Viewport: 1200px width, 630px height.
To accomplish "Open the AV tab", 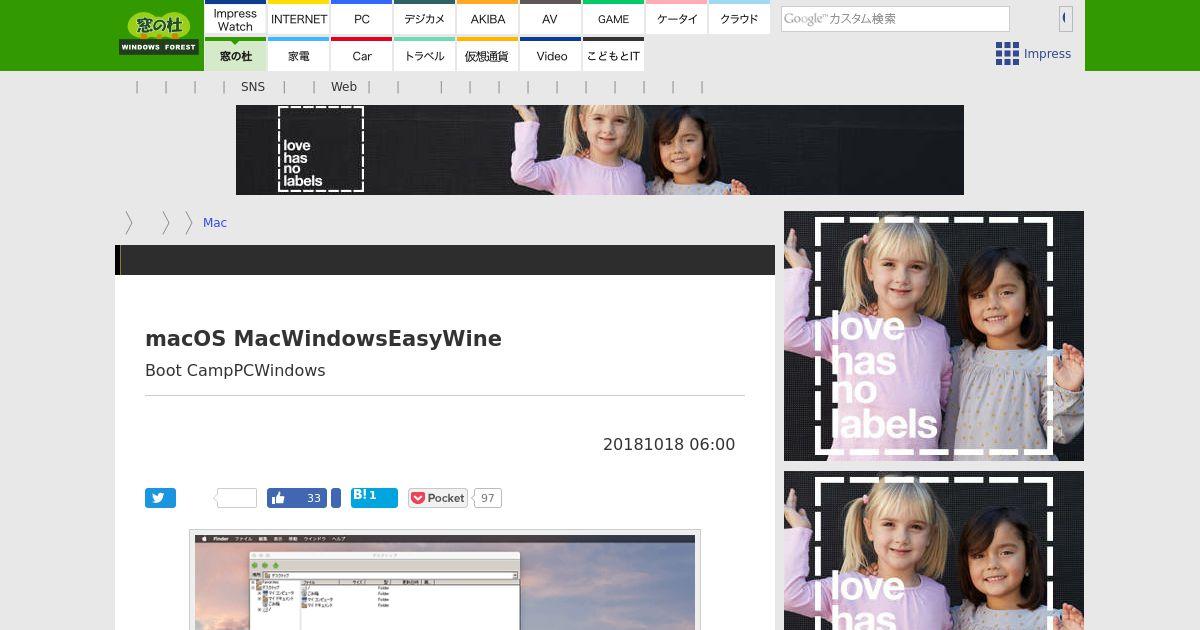I will pyautogui.click(x=550, y=19).
